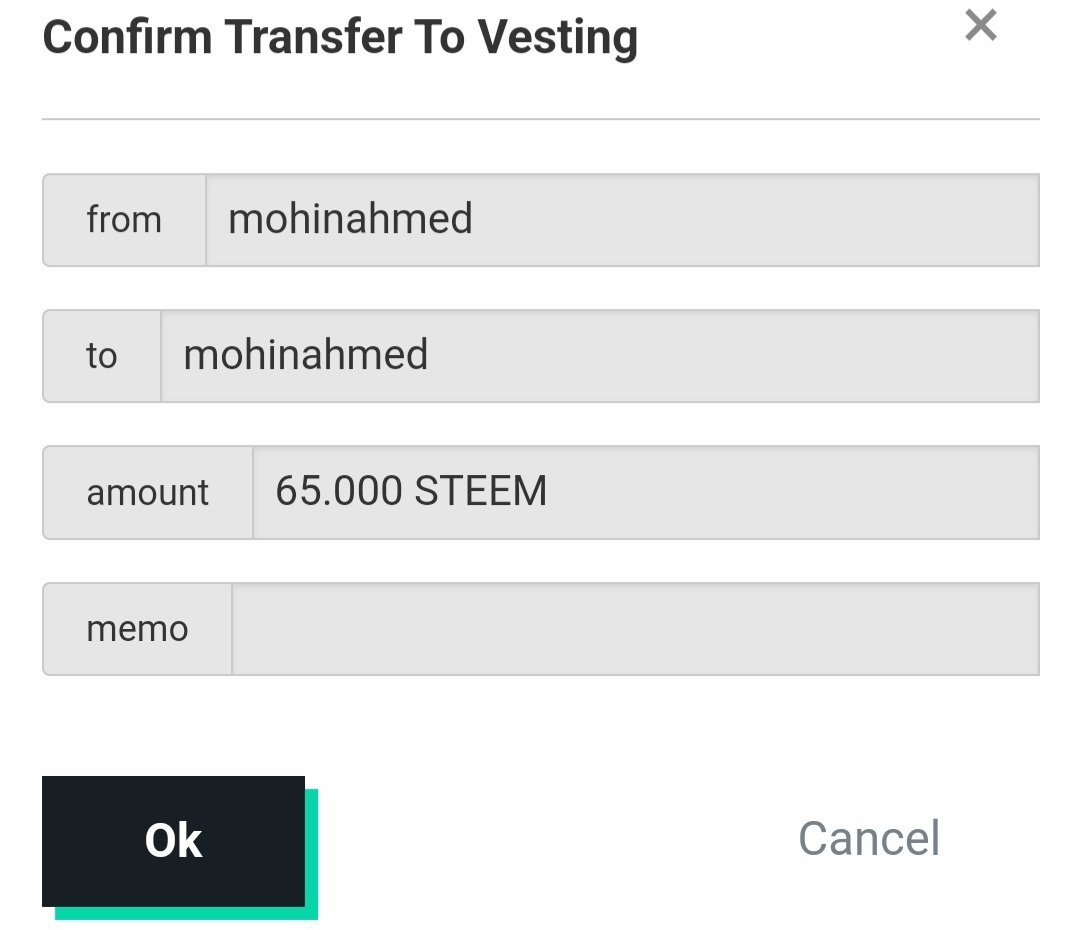Image resolution: width=1080 pixels, height=930 pixels.
Task: Click the word 'Confirm' in the title
Action: coord(127,38)
